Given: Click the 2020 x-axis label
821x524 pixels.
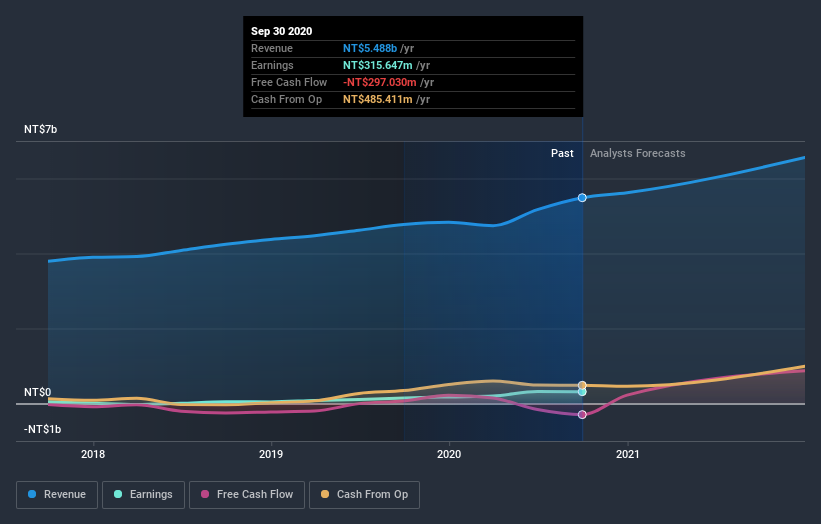Looking at the screenshot, I should coord(449,454).
